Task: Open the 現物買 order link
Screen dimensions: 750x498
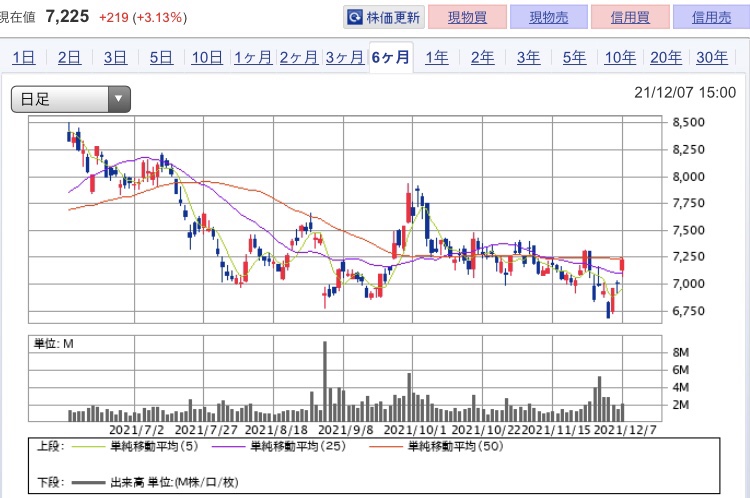Action: click(467, 18)
